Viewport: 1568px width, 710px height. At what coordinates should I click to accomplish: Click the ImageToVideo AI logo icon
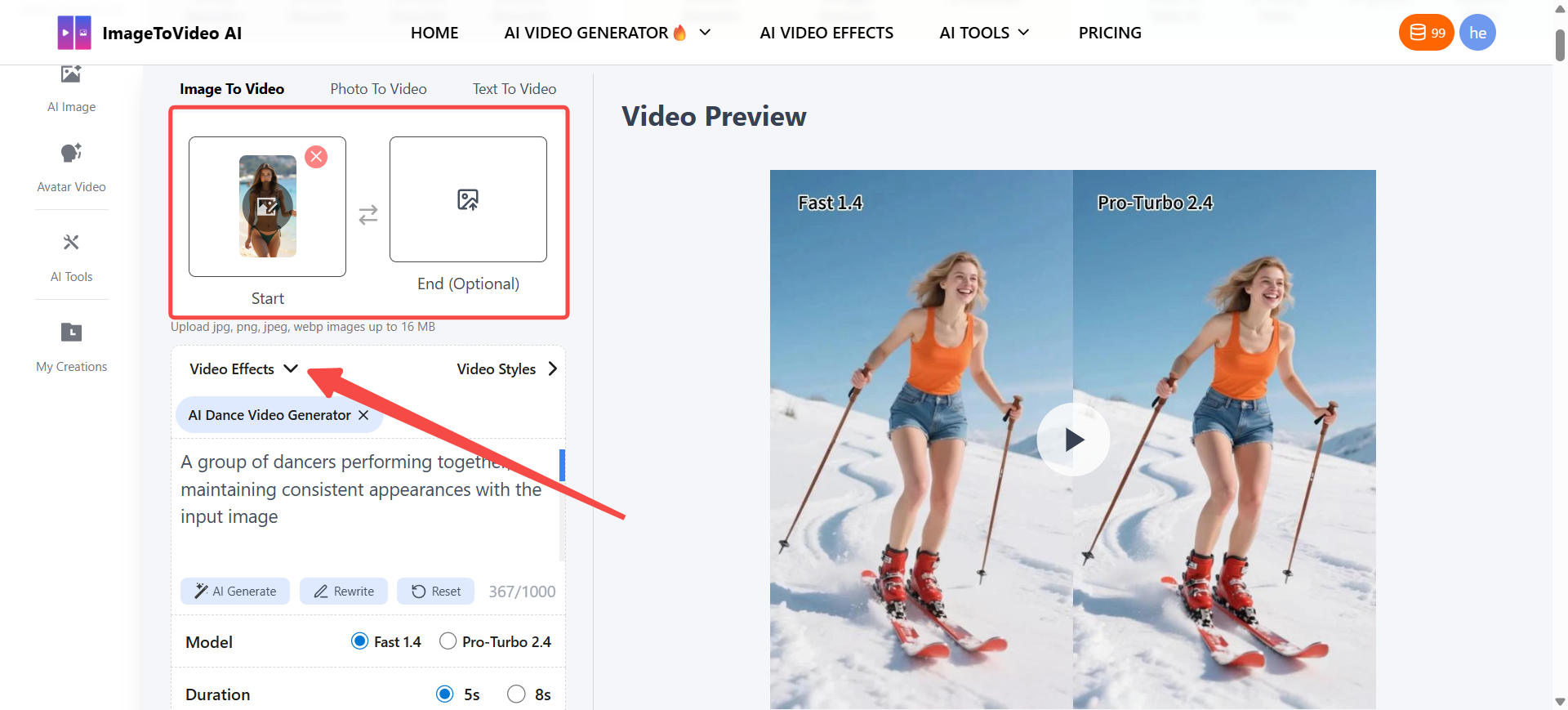tap(74, 33)
